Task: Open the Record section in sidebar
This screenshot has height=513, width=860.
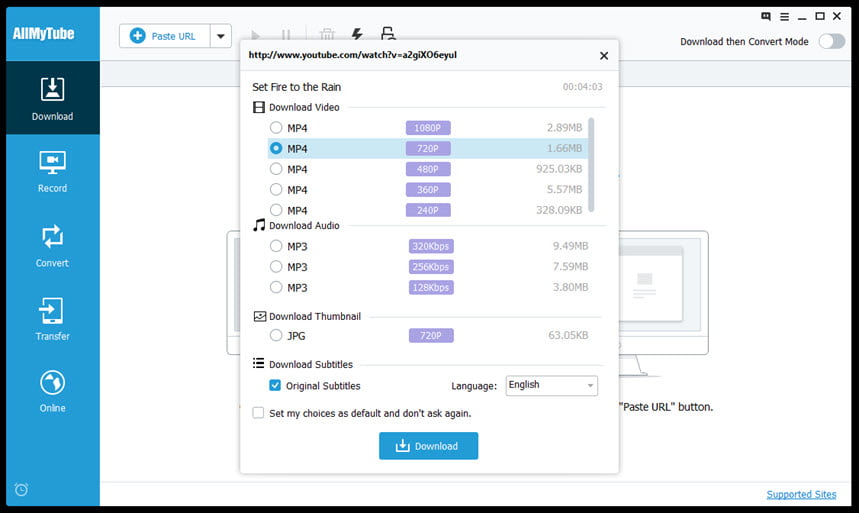Action: point(53,171)
